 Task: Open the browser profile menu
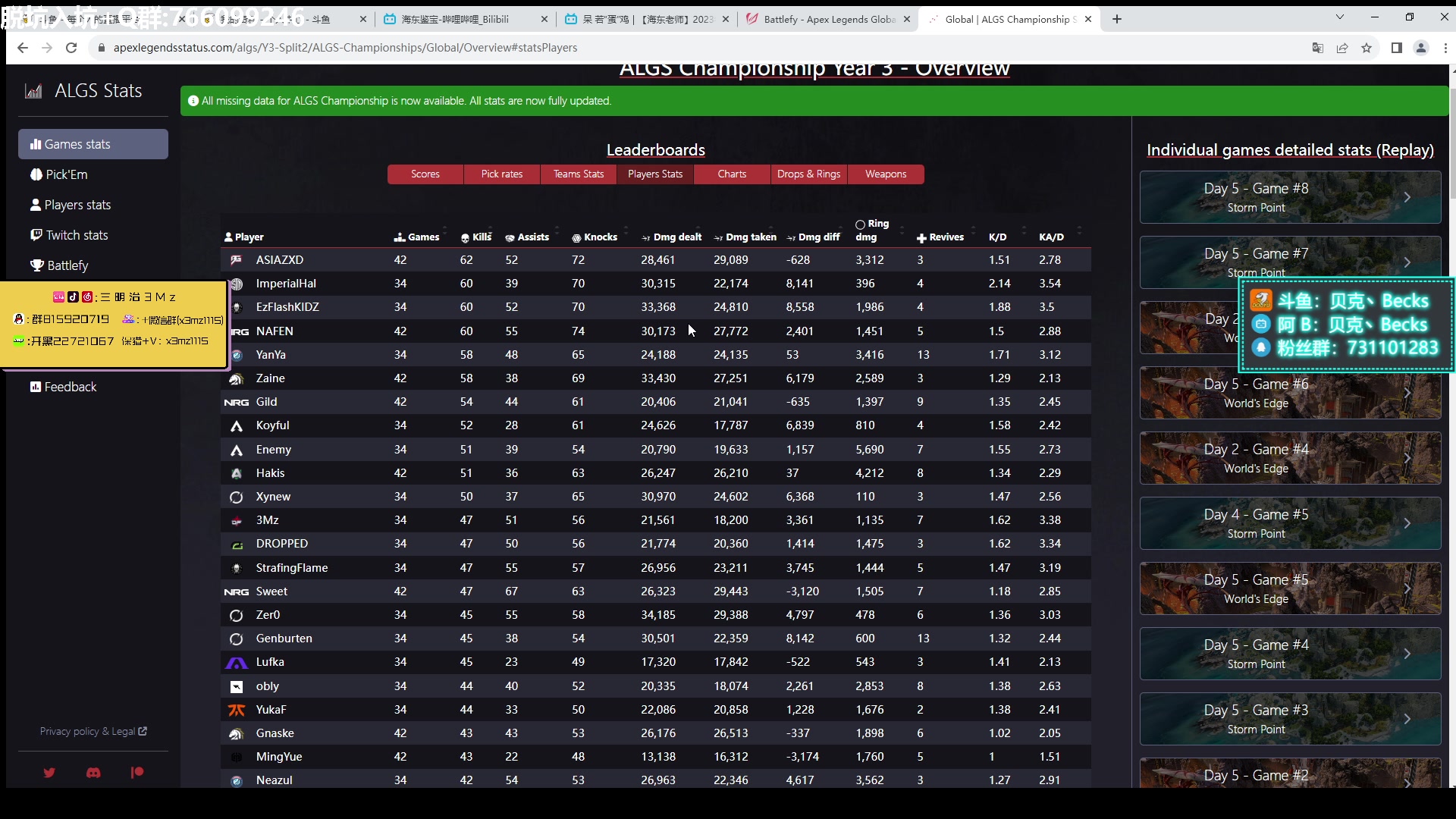click(x=1421, y=48)
